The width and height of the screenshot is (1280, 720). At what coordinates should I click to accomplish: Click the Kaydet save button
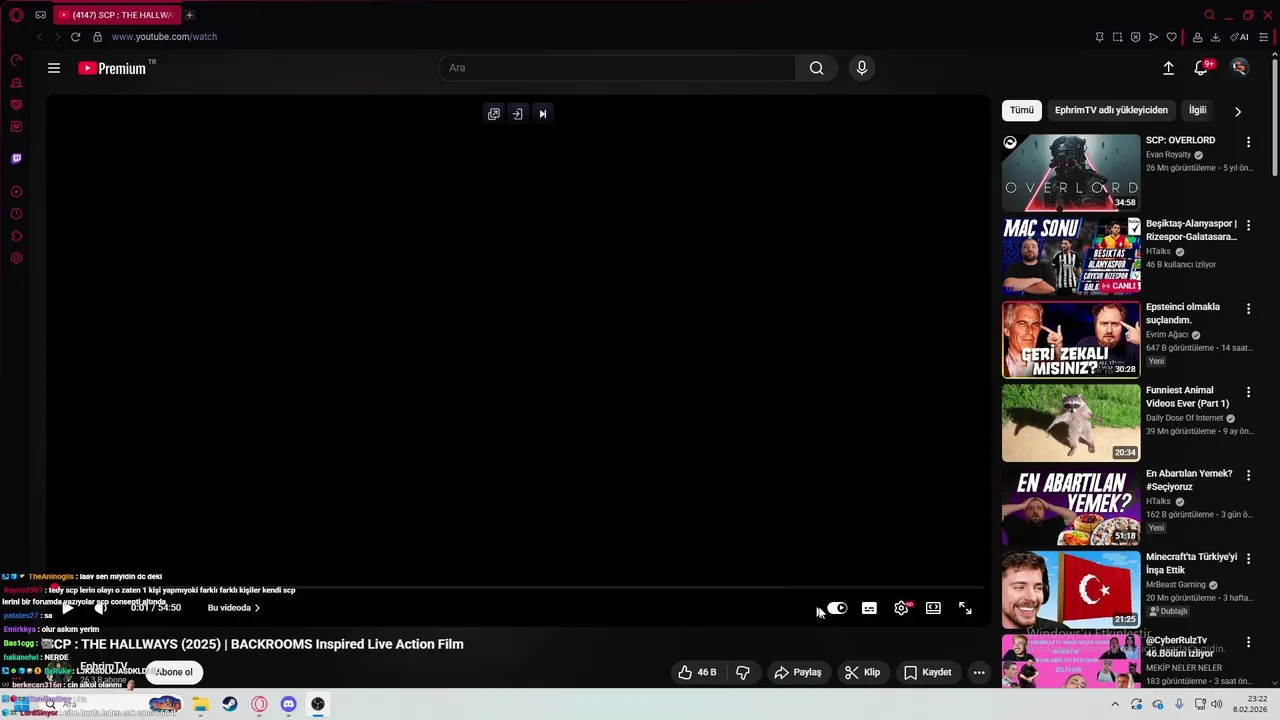927,672
